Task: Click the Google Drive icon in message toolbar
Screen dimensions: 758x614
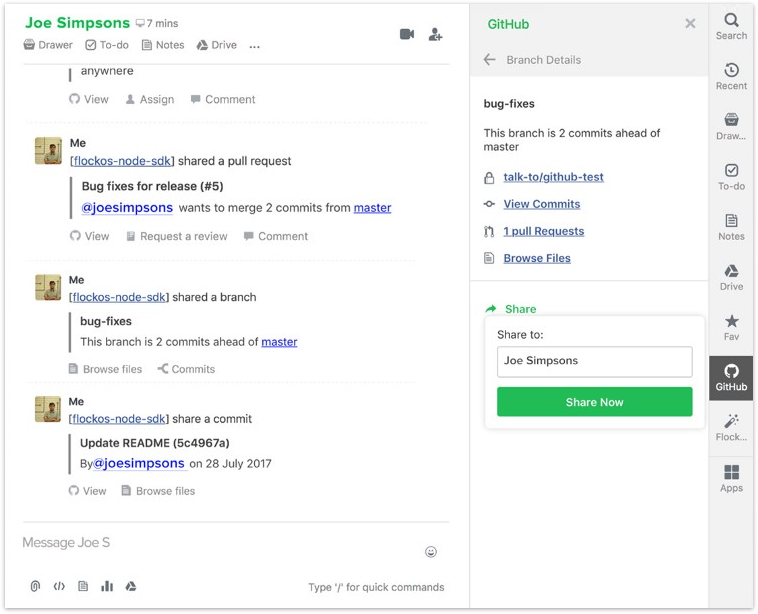Action: click(131, 586)
